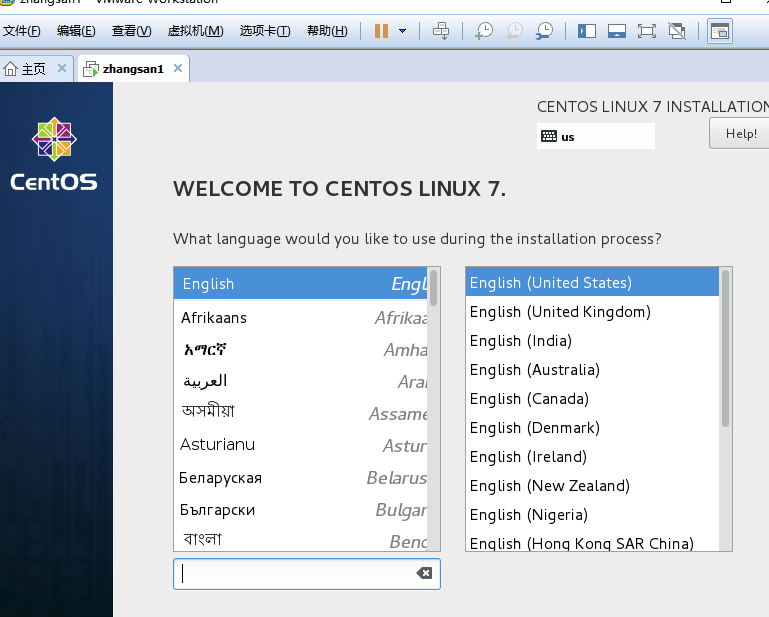Select Беларуская in the language list
Screen dimensions: 769x617
[300, 477]
